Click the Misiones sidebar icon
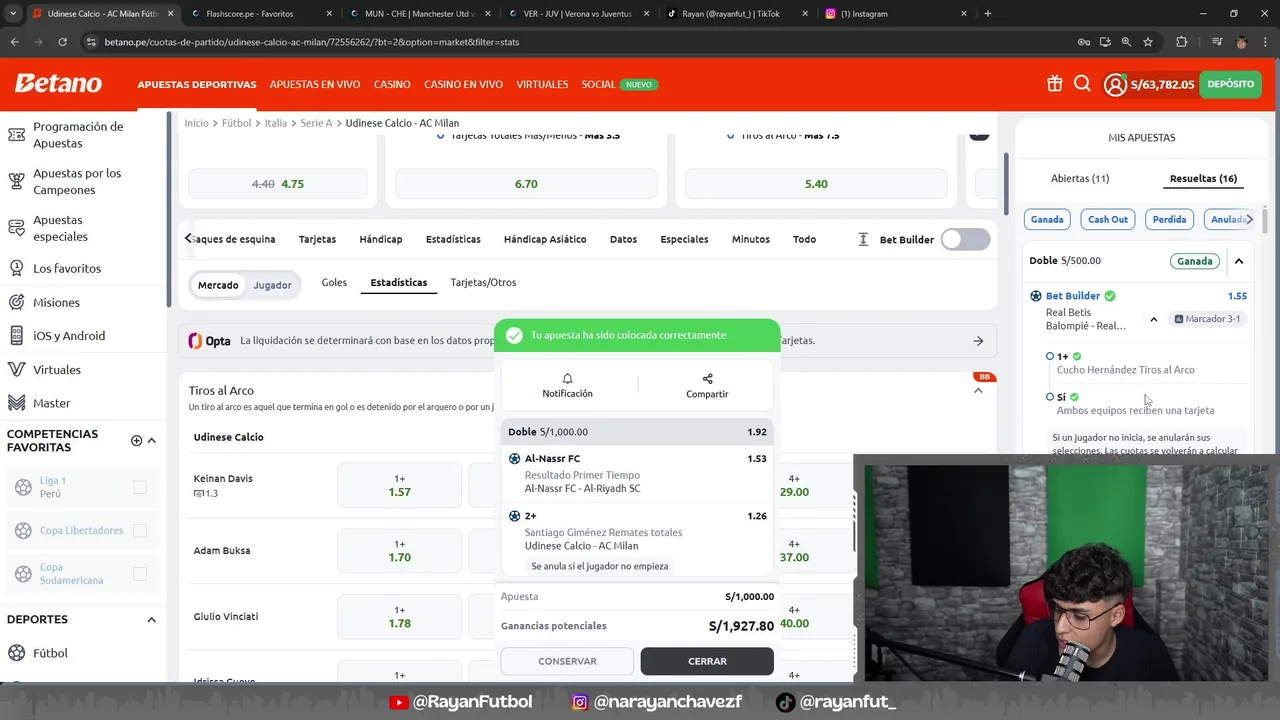Screen dimensions: 1280x720 [16, 302]
